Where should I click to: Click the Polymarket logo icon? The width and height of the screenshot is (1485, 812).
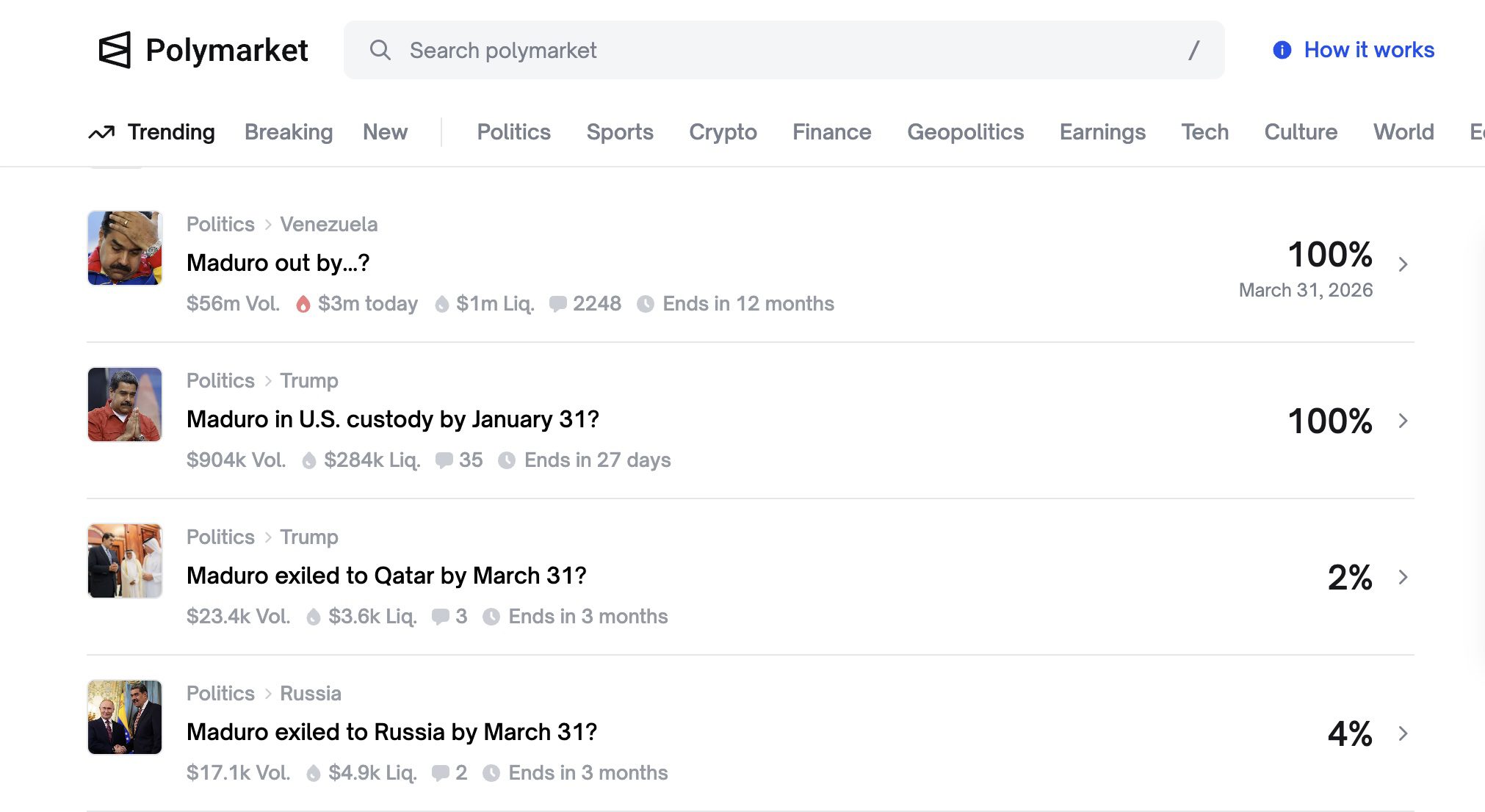point(115,50)
